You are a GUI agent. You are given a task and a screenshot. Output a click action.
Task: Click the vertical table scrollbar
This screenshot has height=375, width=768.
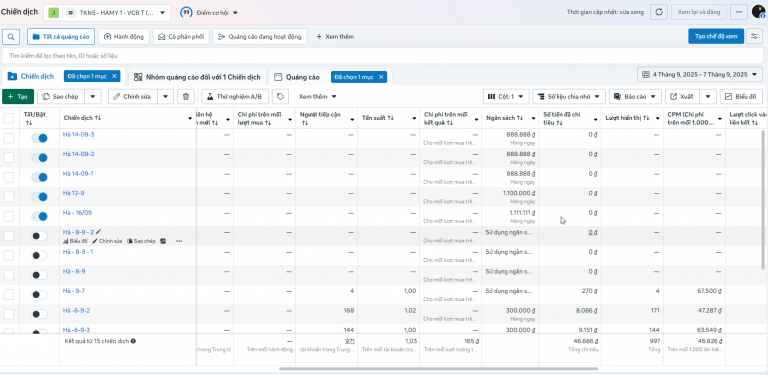764,199
